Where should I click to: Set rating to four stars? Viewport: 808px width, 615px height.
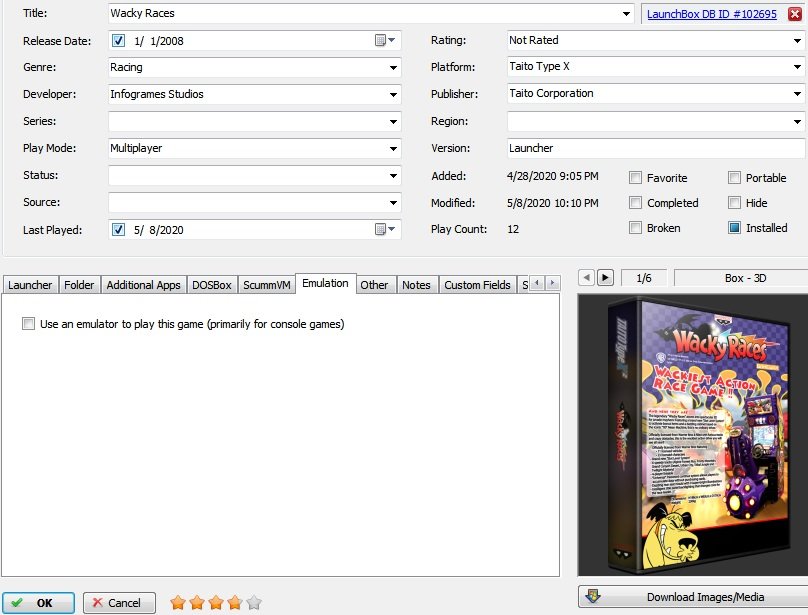235,602
